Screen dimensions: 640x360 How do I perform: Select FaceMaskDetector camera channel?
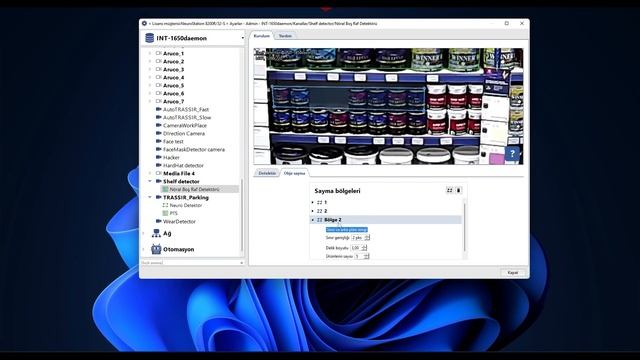[x=194, y=149]
